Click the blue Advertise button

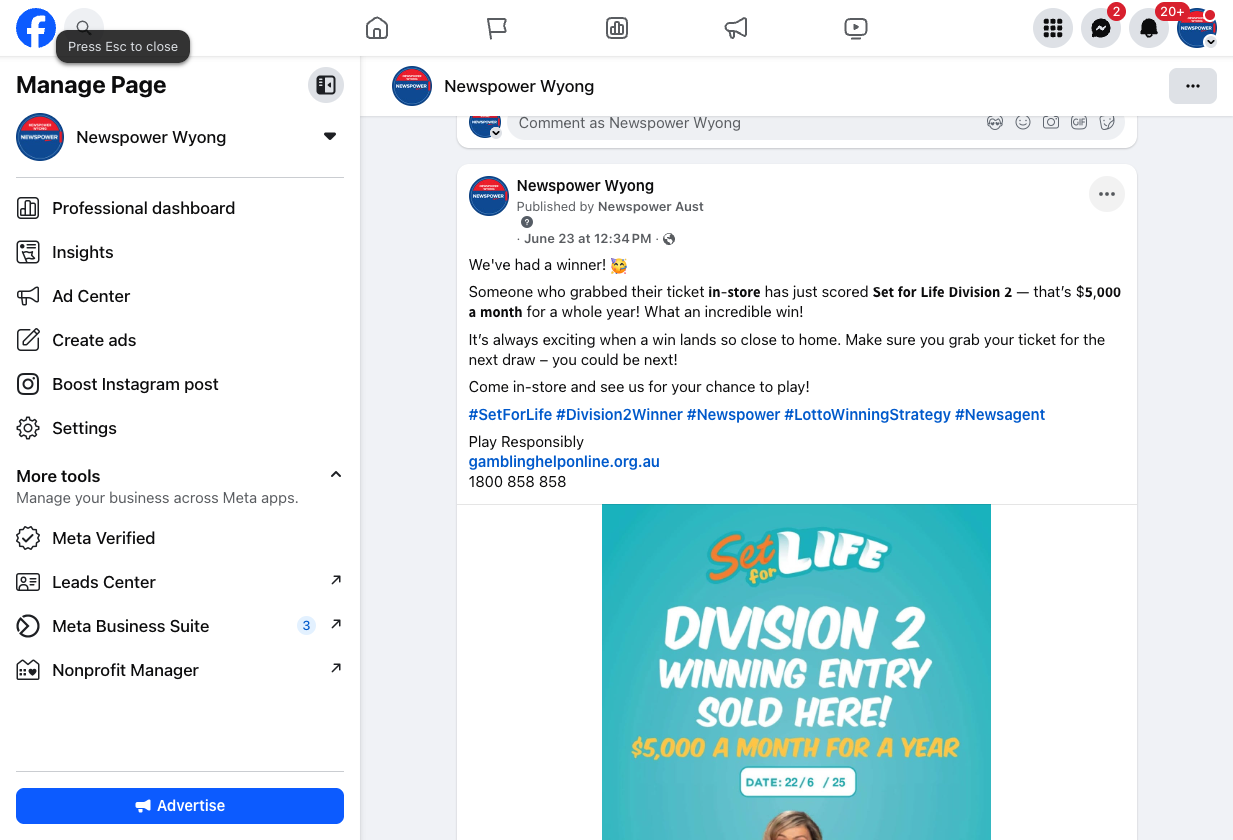coord(180,806)
